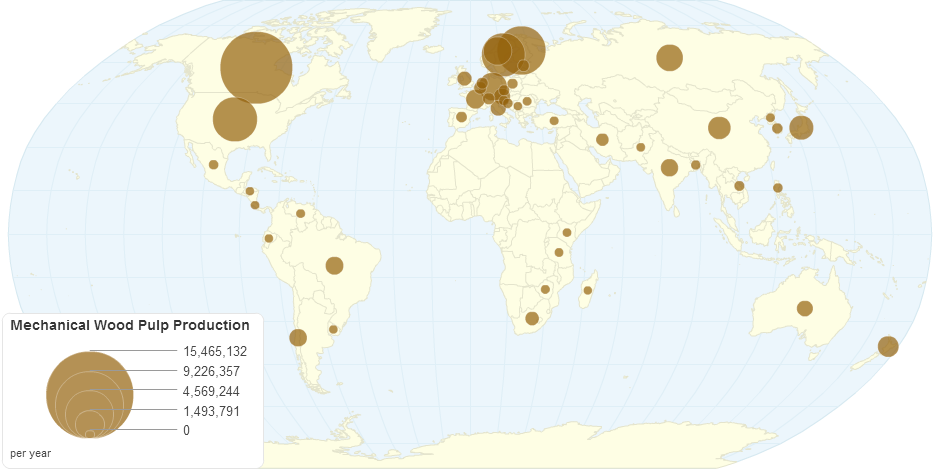Viewport: 940px width, 469px height.
Task: Select the bubble over Turkey
Action: pos(553,121)
